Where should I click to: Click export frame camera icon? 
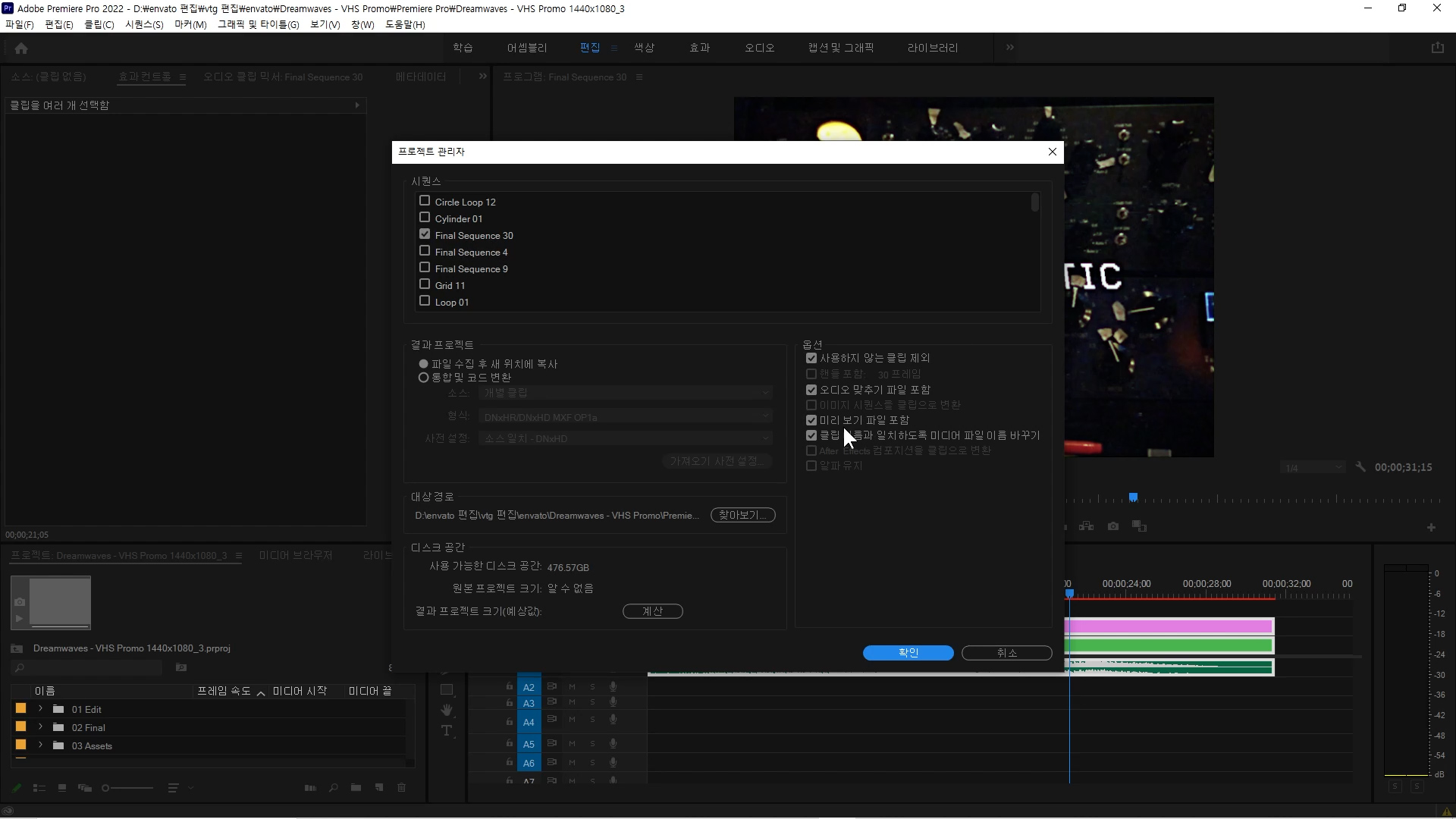coord(1113,526)
